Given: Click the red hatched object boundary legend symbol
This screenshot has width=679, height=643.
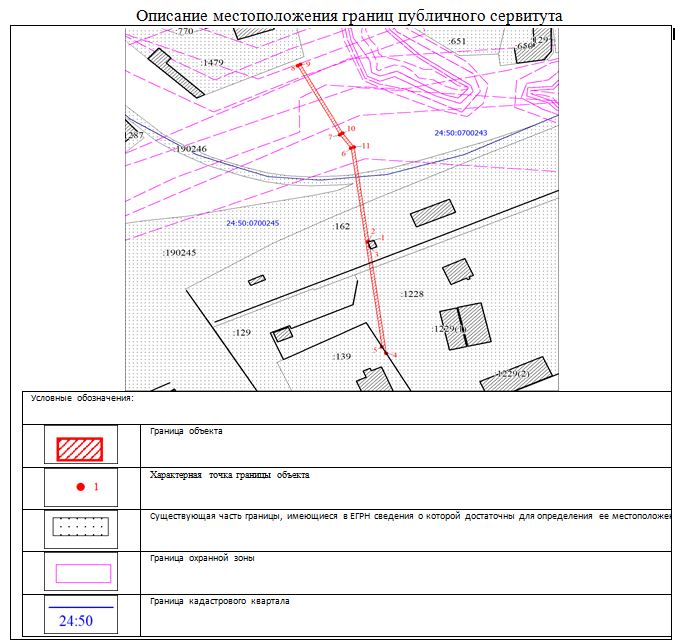Looking at the screenshot, I should pyautogui.click(x=80, y=447).
